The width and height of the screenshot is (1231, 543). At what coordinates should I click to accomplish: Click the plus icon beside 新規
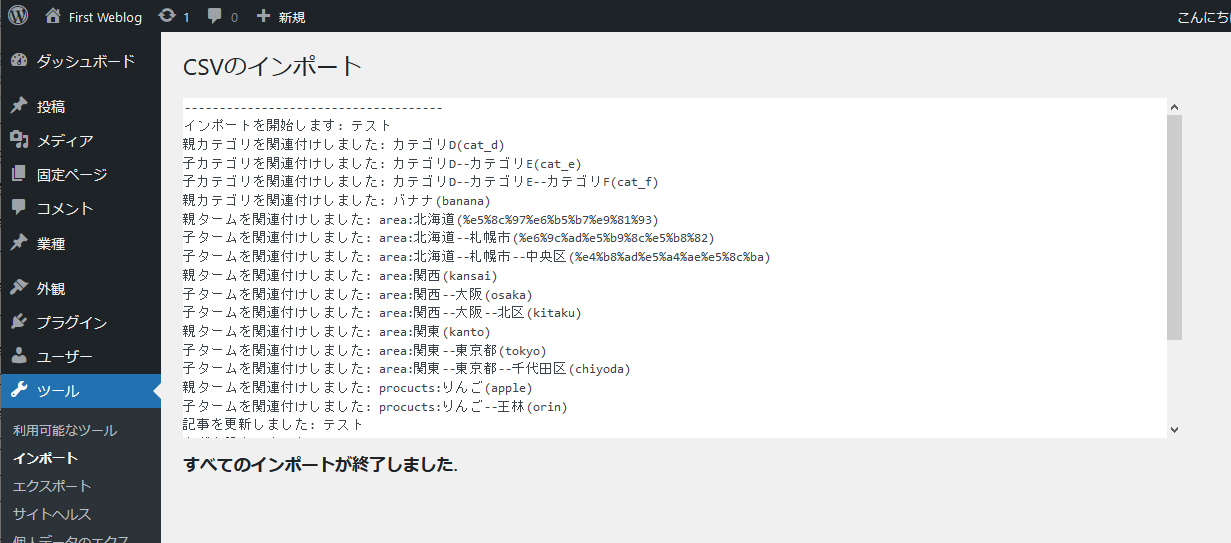[x=263, y=16]
